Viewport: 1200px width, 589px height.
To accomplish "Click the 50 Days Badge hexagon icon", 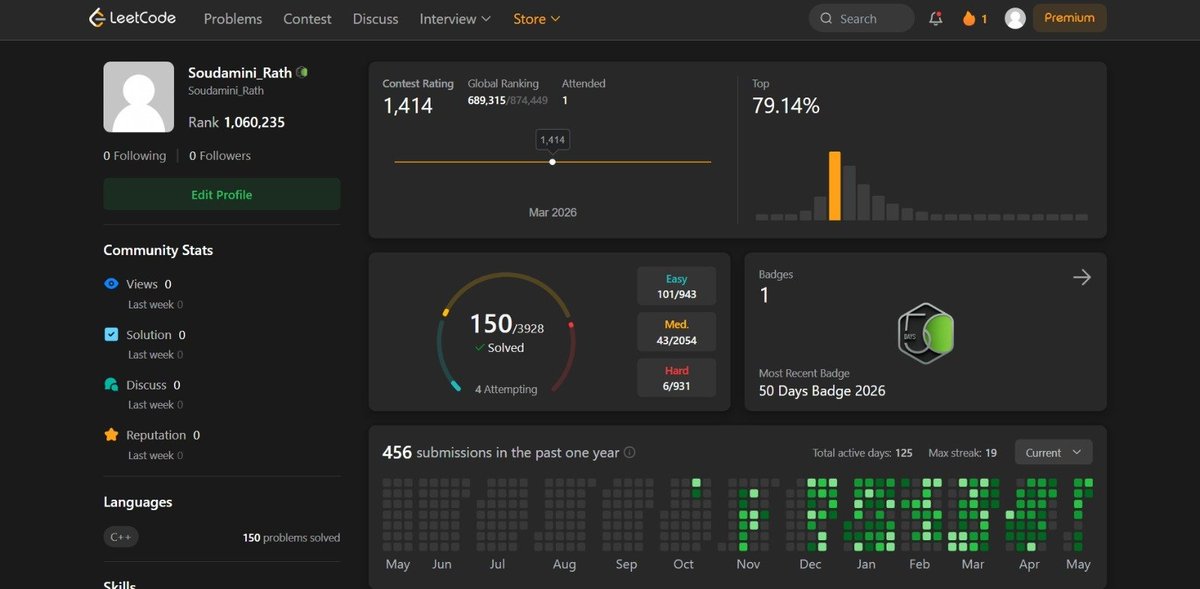I will [x=925, y=333].
